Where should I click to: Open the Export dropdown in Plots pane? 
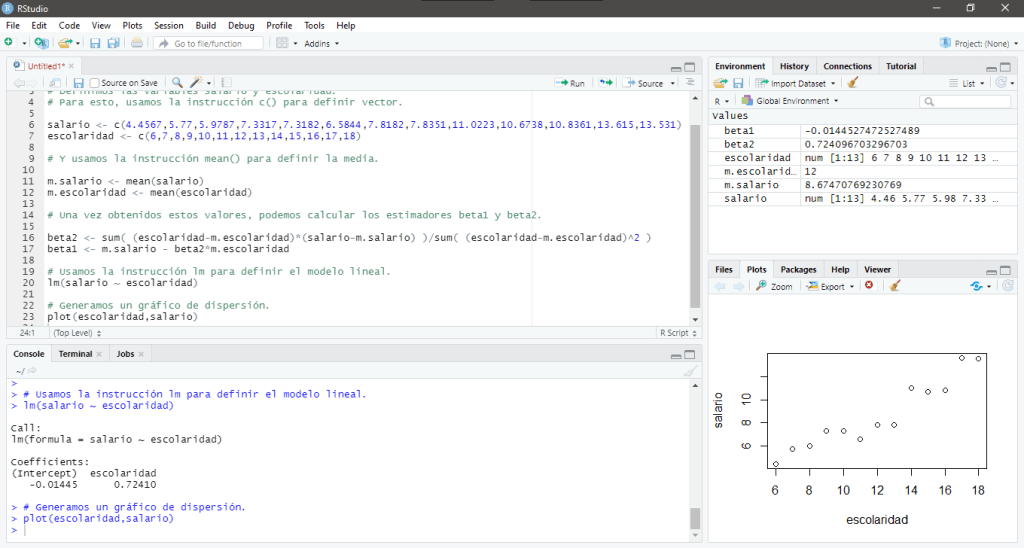pos(832,286)
